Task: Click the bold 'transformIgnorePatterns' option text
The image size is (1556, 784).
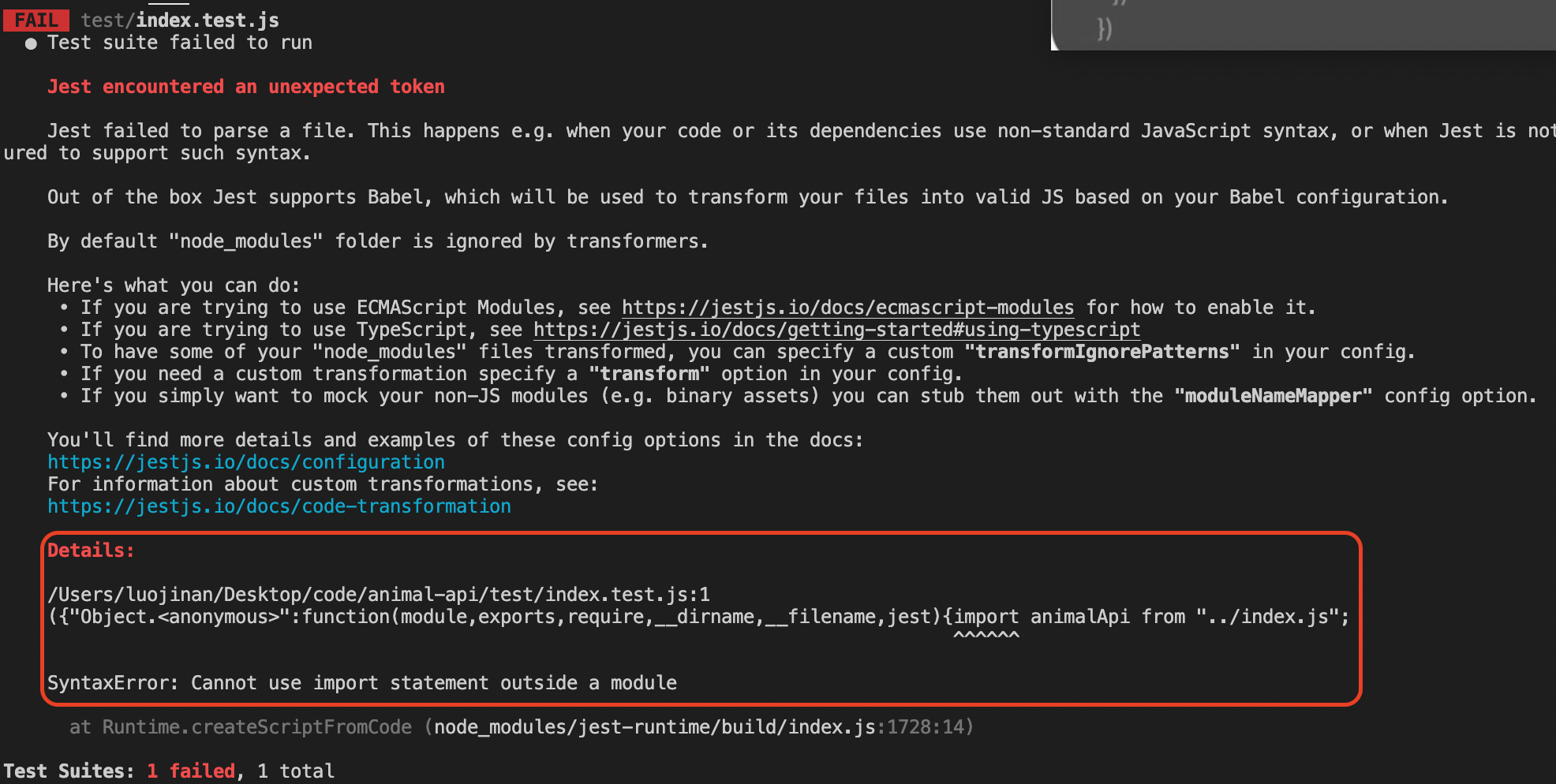Action: click(x=1102, y=352)
